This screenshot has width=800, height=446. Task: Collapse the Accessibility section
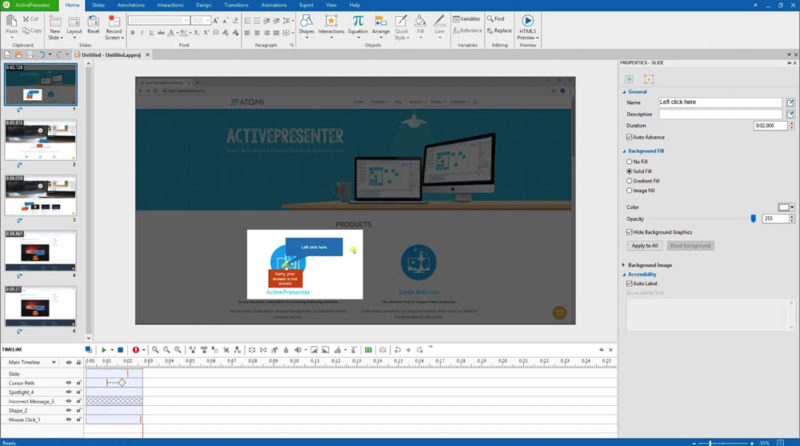(x=624, y=275)
